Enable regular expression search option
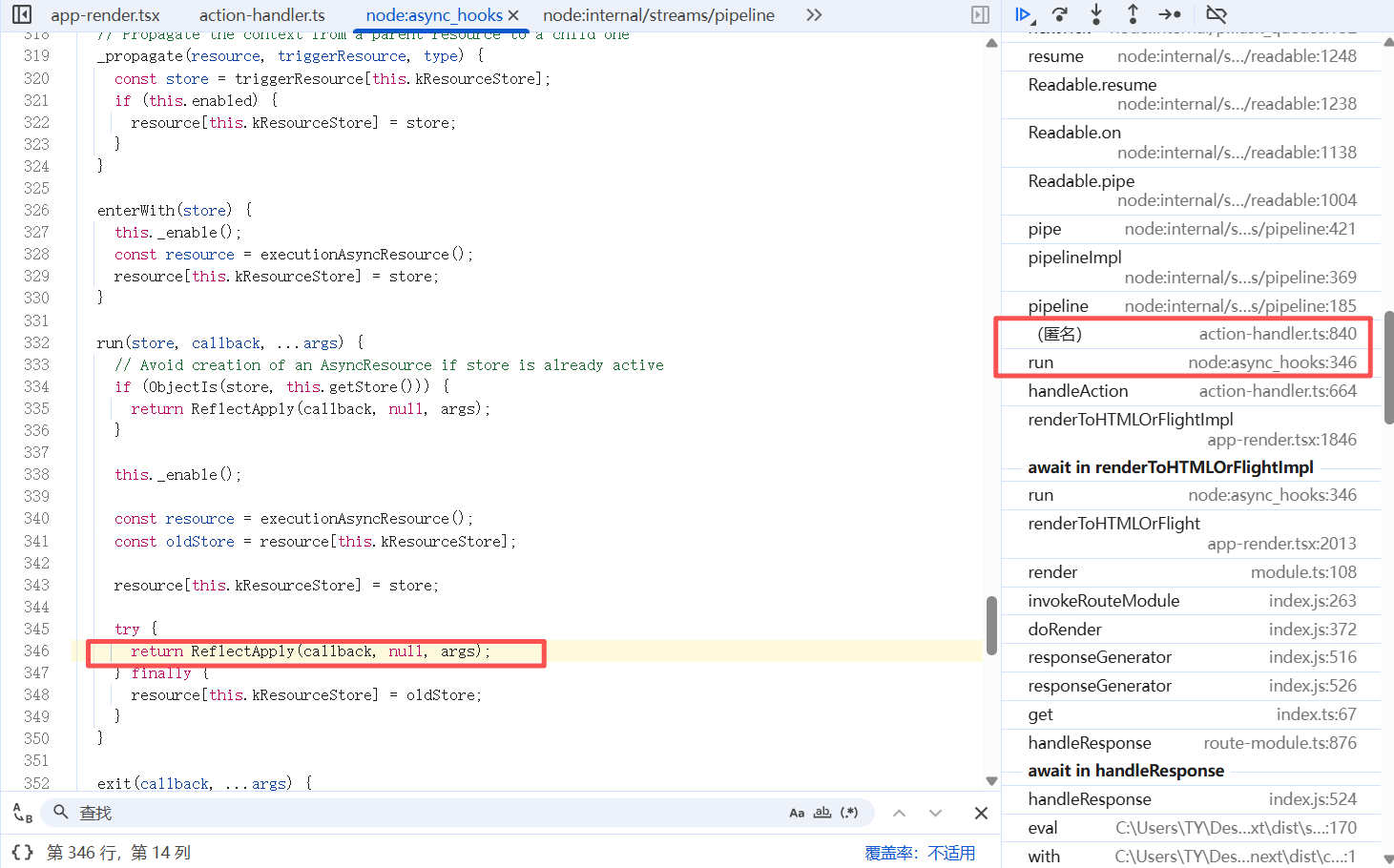Screen dimensions: 1394x868 (x=849, y=813)
